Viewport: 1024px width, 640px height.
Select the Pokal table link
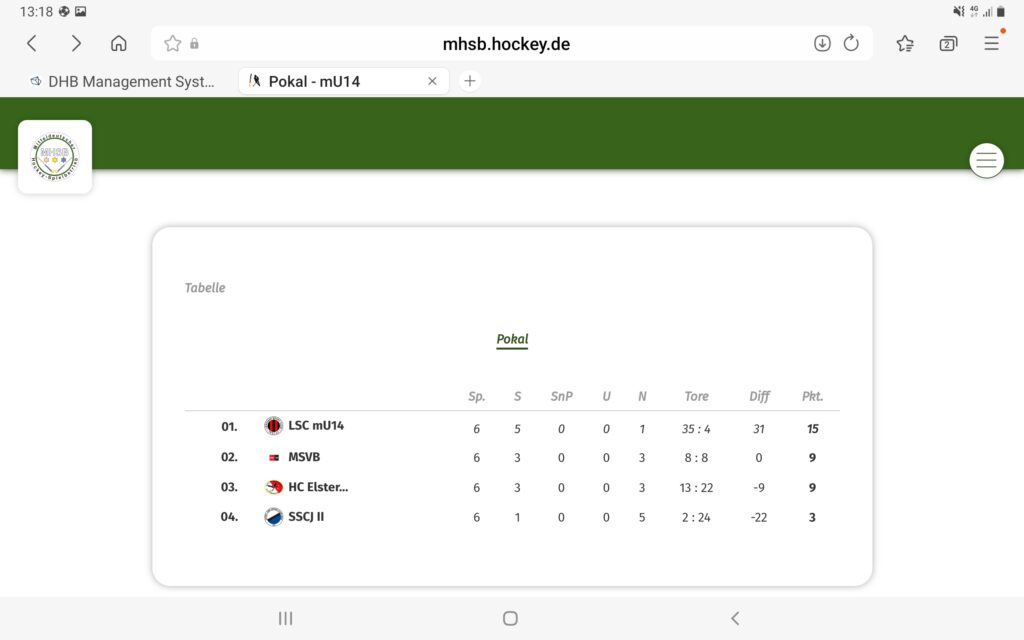(x=512, y=339)
